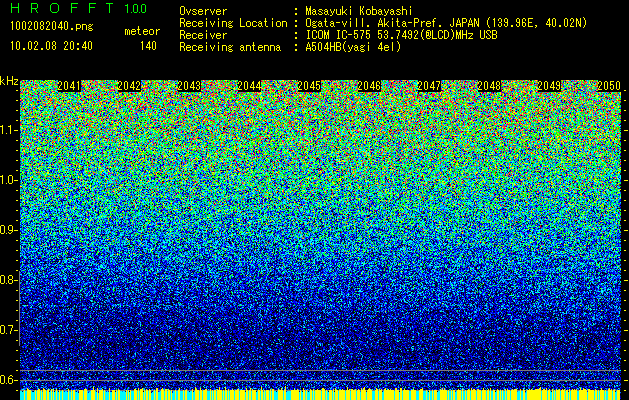Click the 2042 time marker
The image size is (629, 400).
coord(129,86)
